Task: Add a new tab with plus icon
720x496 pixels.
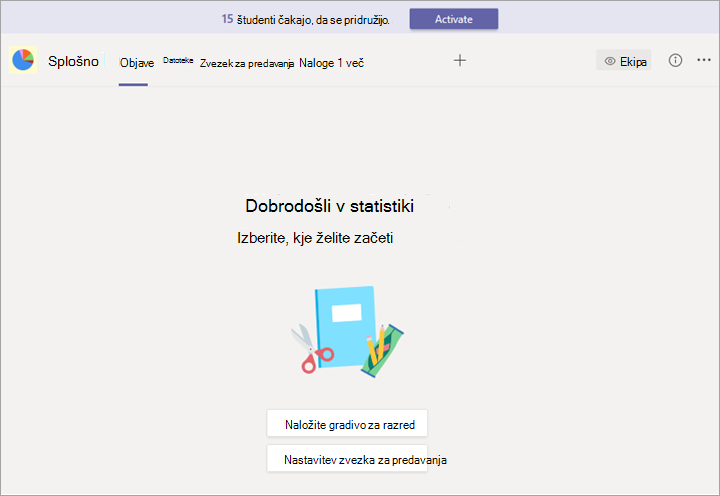Action: point(460,60)
